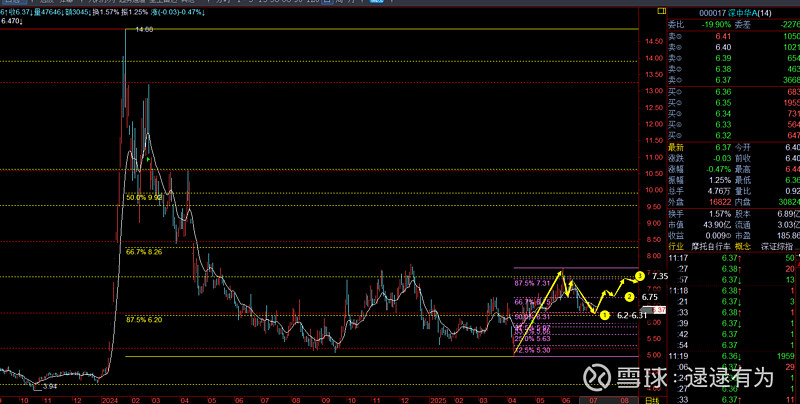
Task: Click buy order row priced 6.32
Action: click(734, 135)
